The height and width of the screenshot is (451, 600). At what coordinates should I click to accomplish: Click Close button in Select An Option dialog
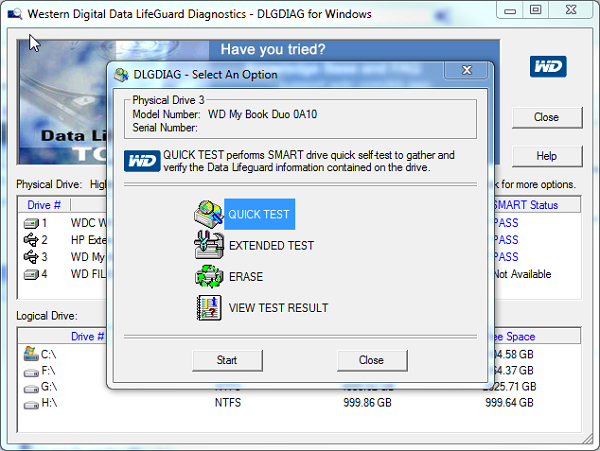coord(372,360)
